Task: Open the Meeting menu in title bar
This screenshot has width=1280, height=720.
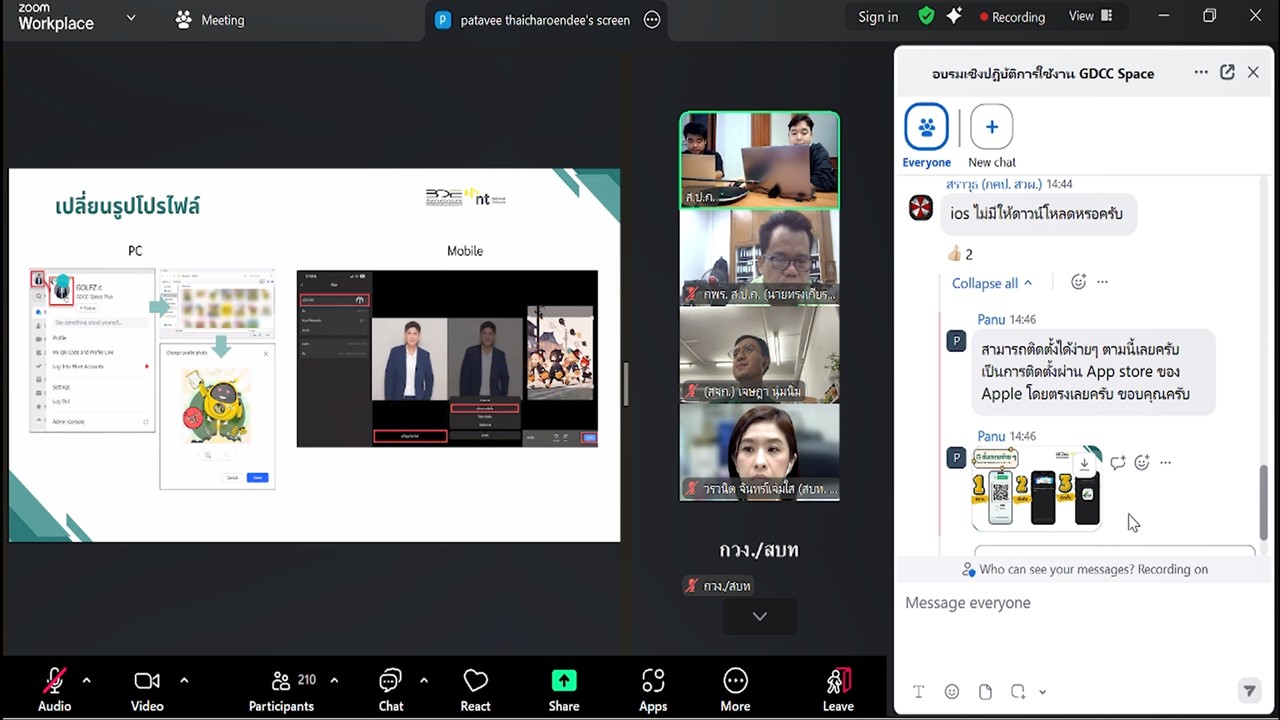Action: [210, 20]
